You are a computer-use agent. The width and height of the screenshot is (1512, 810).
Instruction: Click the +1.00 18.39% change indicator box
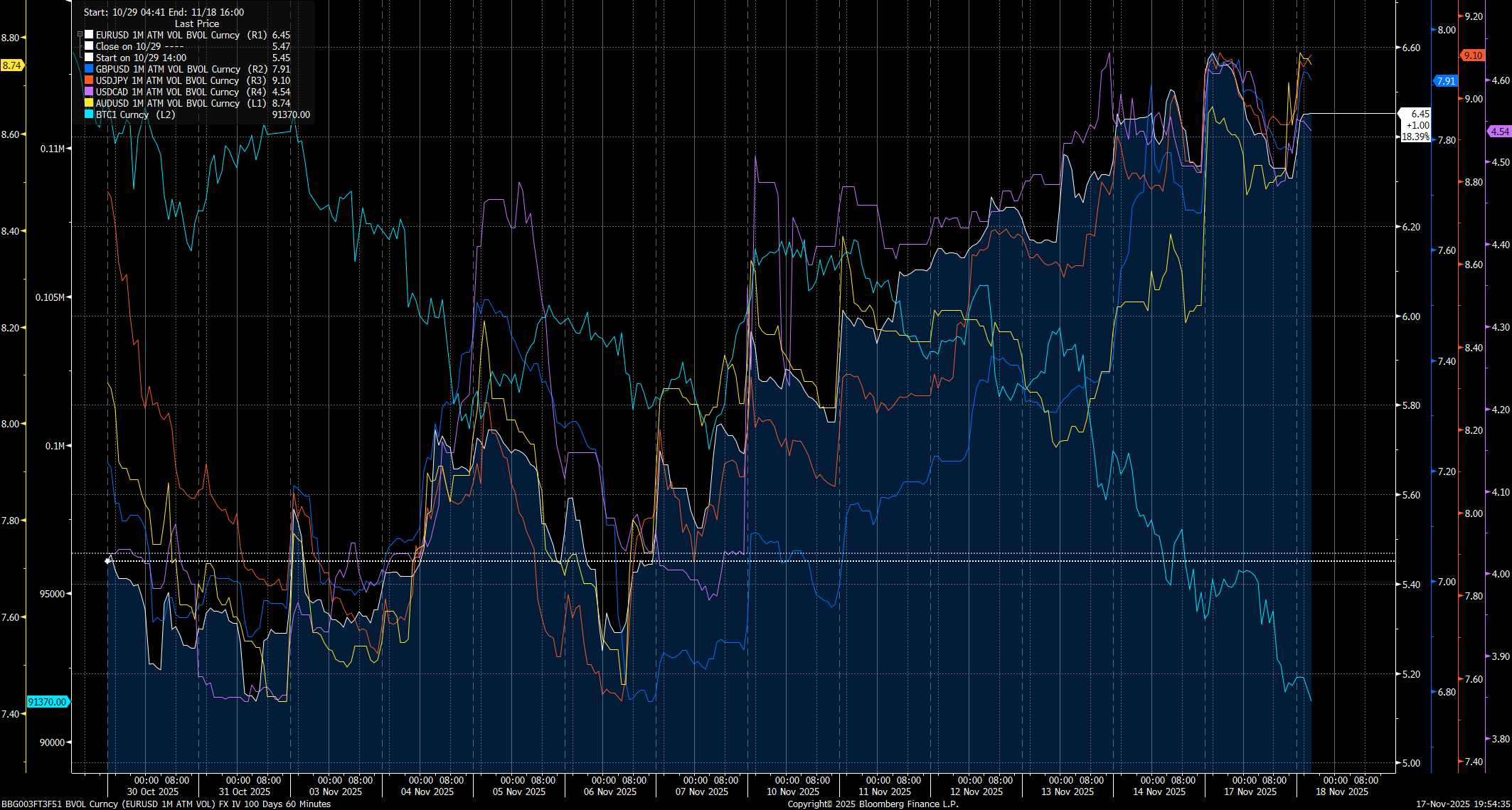click(1417, 130)
